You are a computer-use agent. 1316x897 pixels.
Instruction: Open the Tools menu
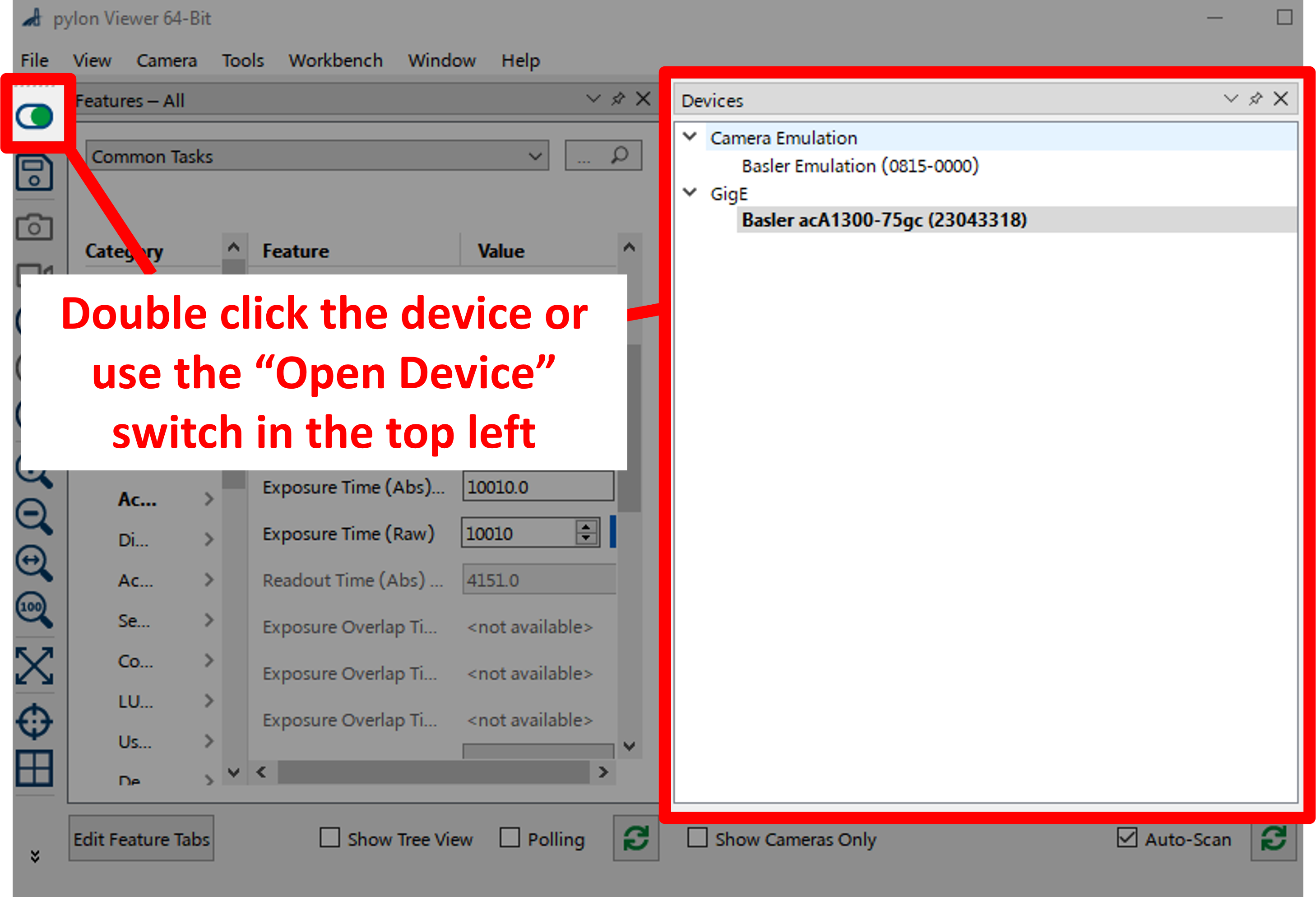tap(243, 60)
